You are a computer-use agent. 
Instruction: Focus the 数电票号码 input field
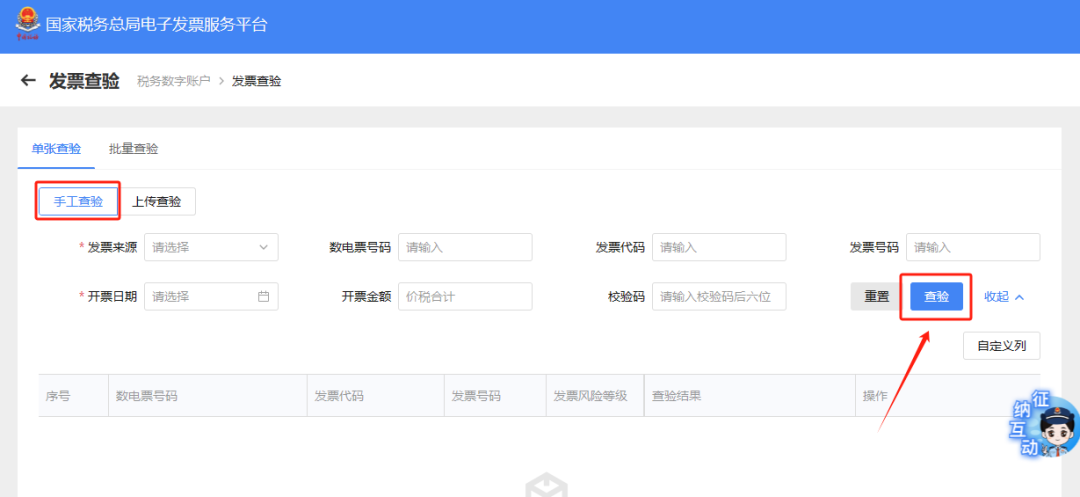(x=465, y=247)
